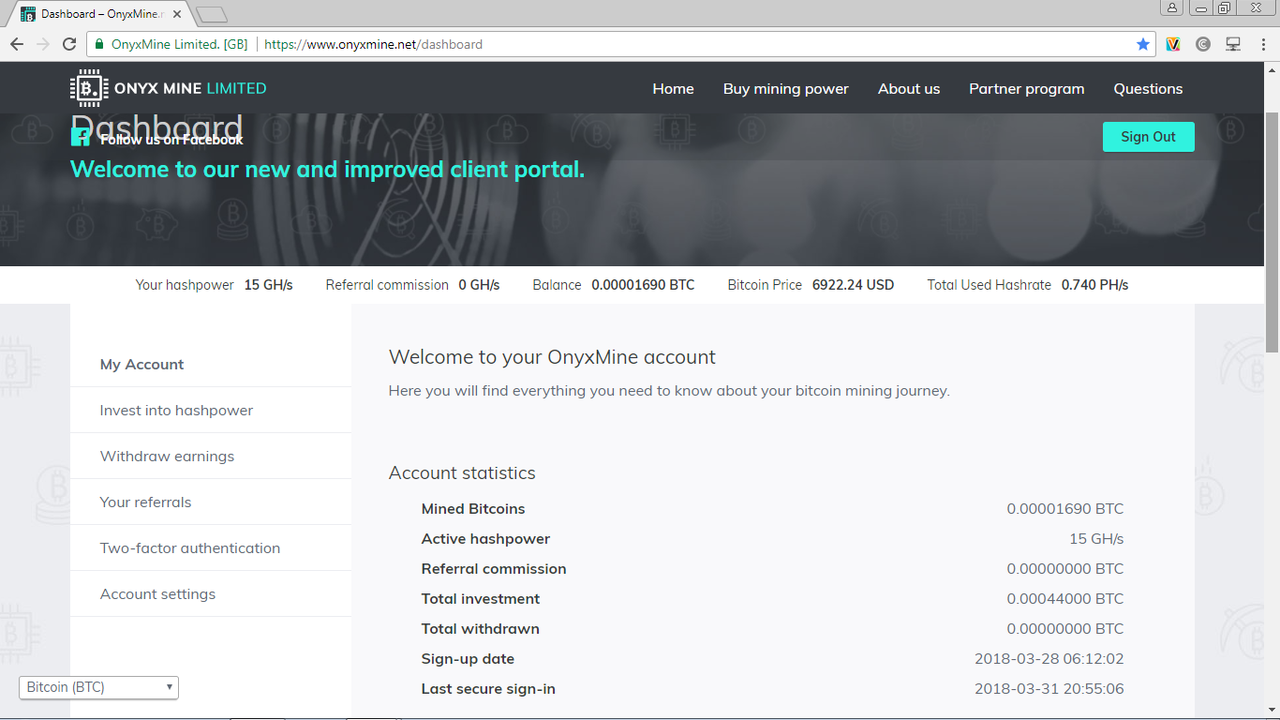
Task: Click the browser forward arrow
Action: [43, 44]
